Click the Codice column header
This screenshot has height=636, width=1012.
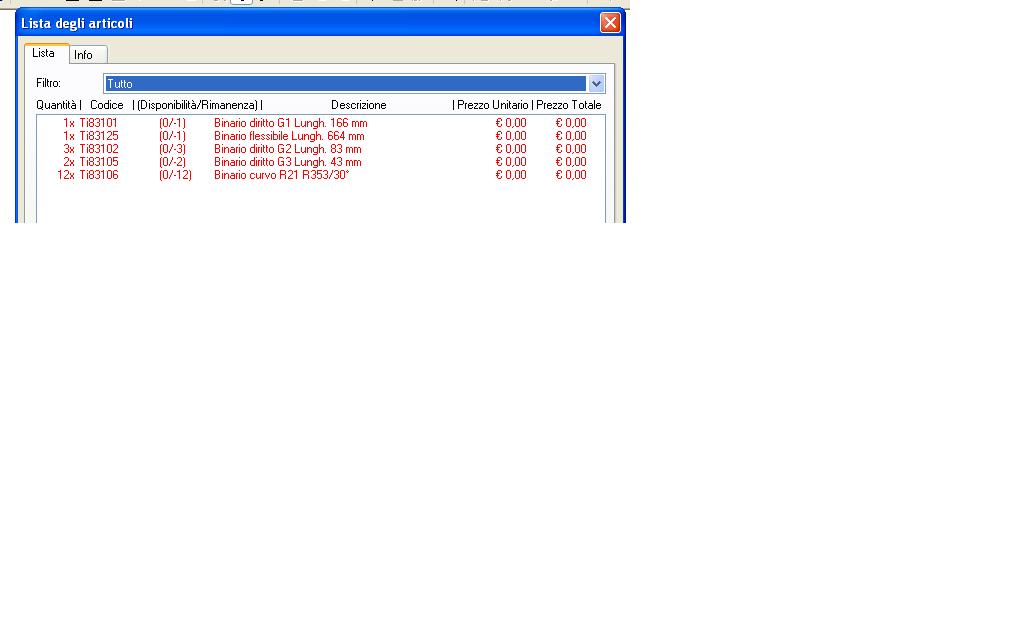[x=106, y=105]
